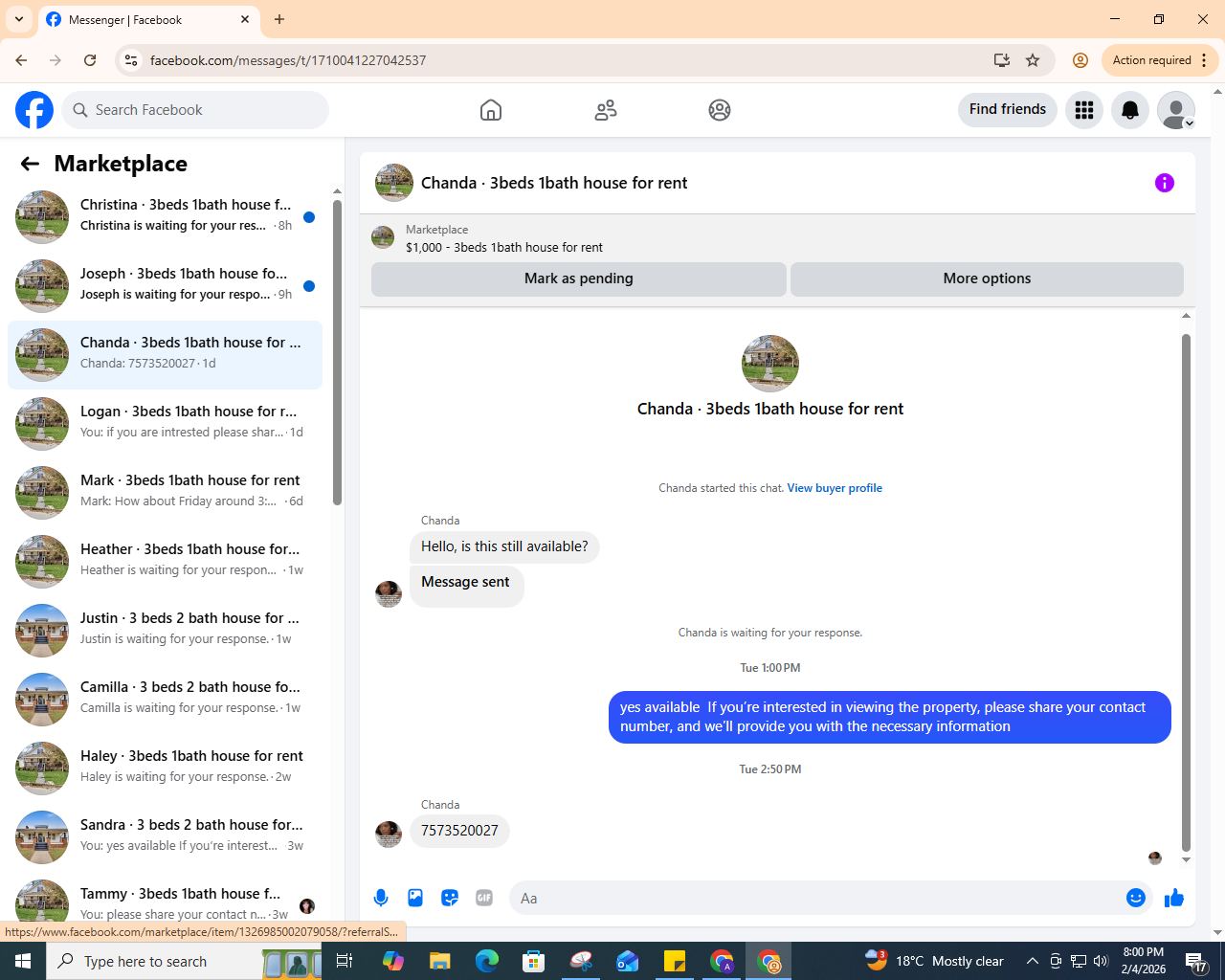The width and height of the screenshot is (1225, 980).
Task: Click Action required button
Action: tap(1152, 60)
